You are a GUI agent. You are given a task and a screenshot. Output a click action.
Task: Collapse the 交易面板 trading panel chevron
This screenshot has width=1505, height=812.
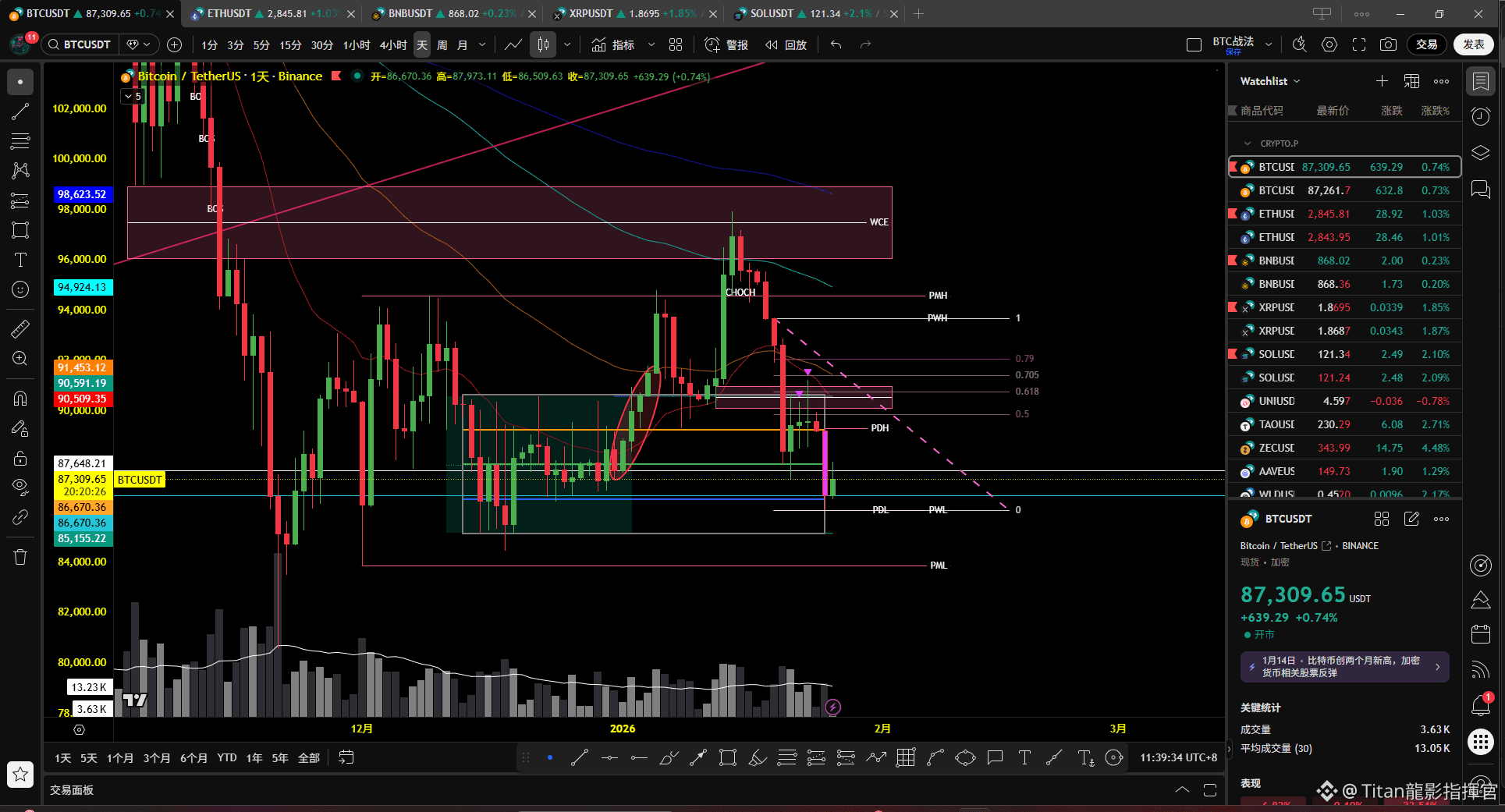click(x=1182, y=790)
